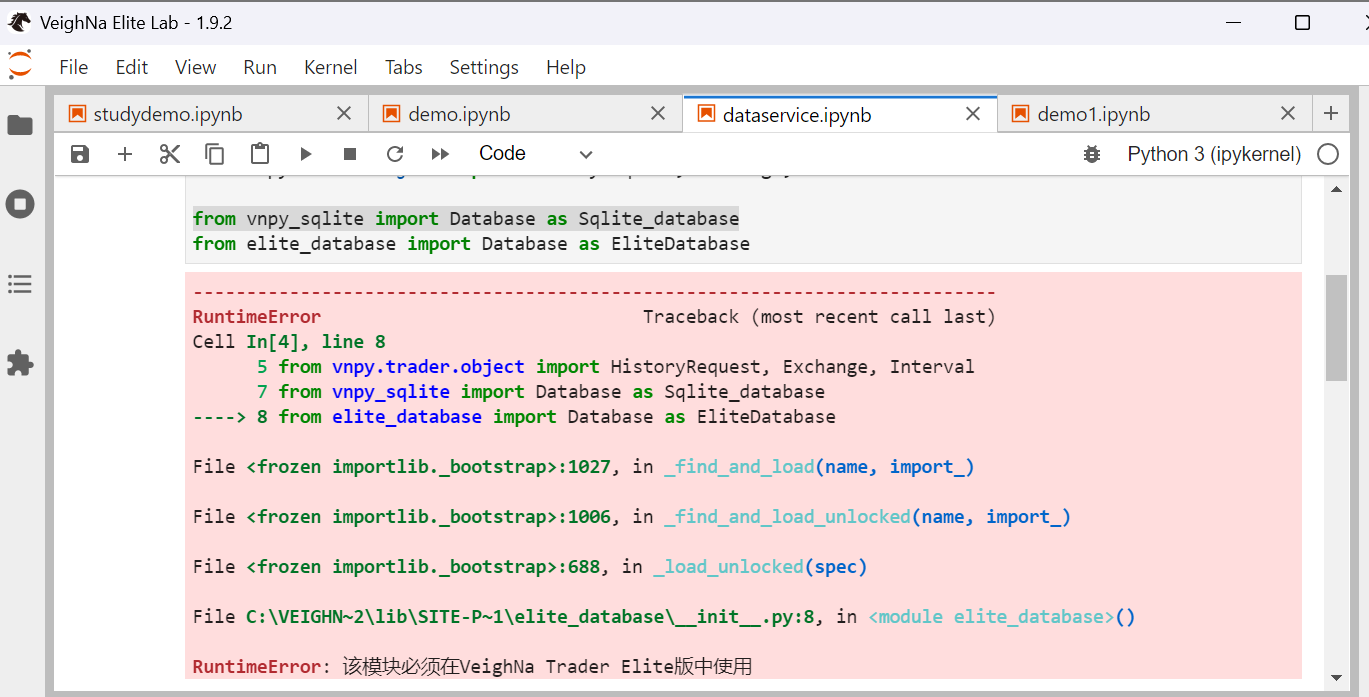The height and width of the screenshot is (697, 1369).
Task: Open the debugger with the bug icon
Action: click(1092, 154)
